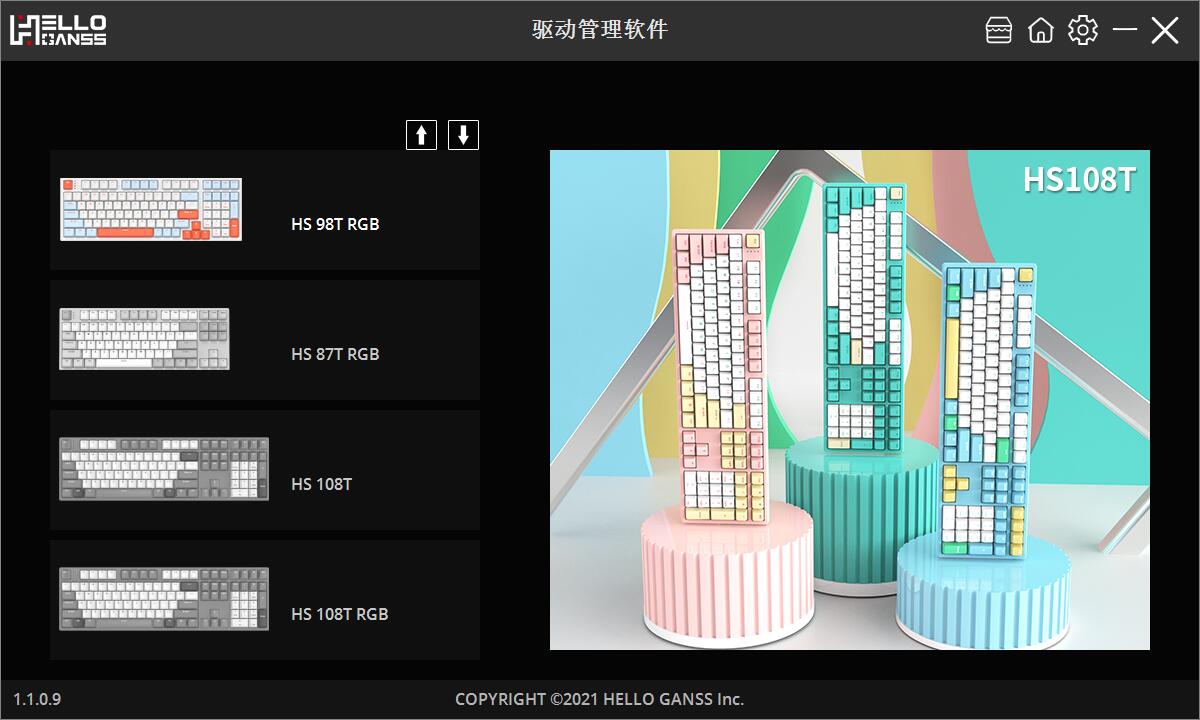Click the Hello Ganss logo

[x=58, y=30]
